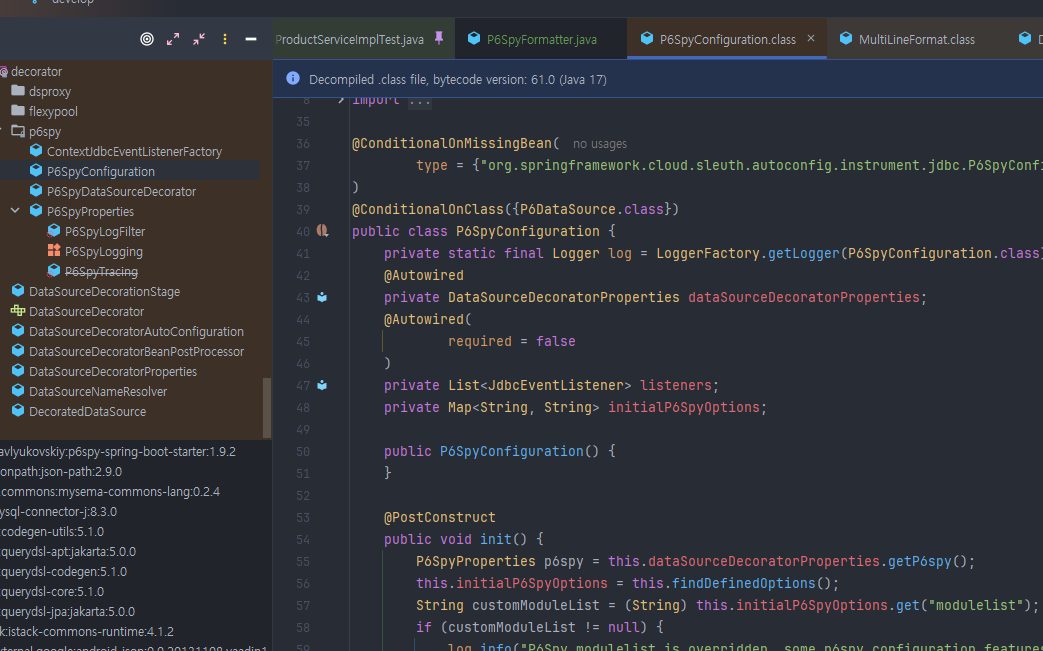This screenshot has width=1043, height=651.
Task: Click the project panel vertical scrollbar
Action: pos(266,407)
